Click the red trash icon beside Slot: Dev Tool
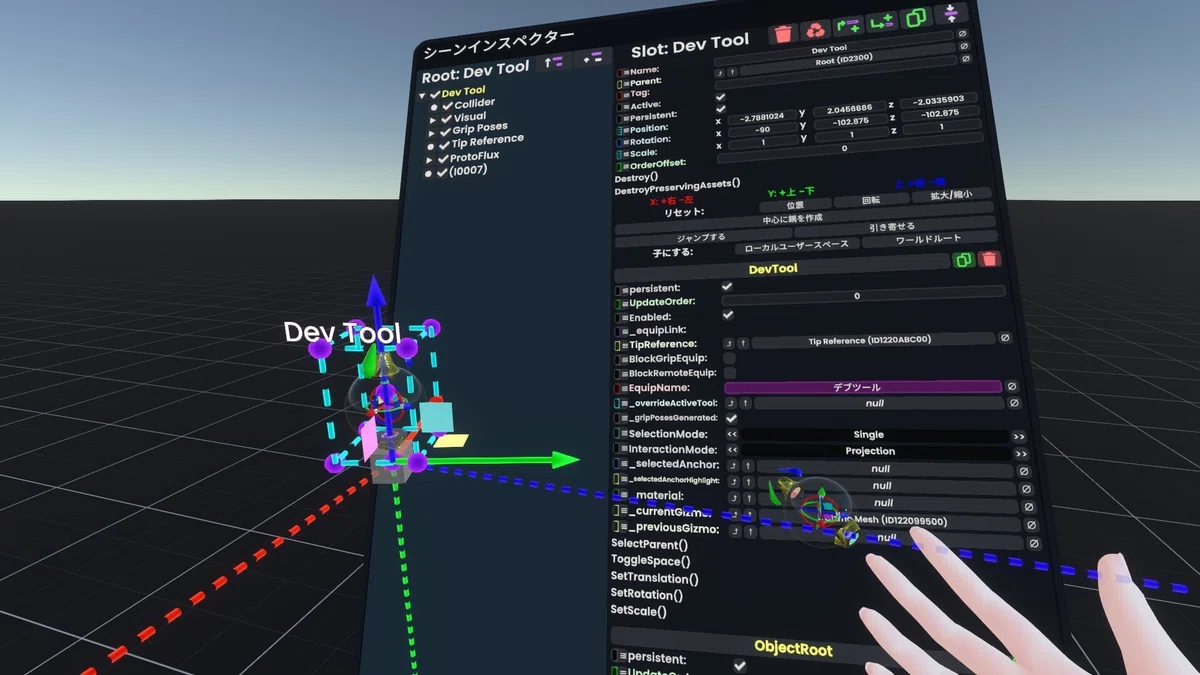 (783, 33)
